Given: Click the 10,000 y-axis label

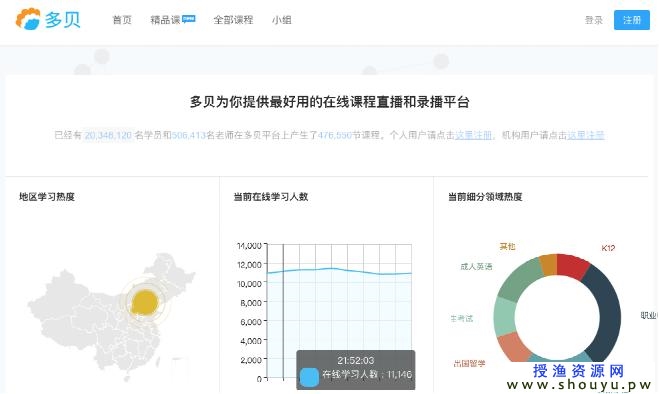Looking at the screenshot, I should point(249,284).
